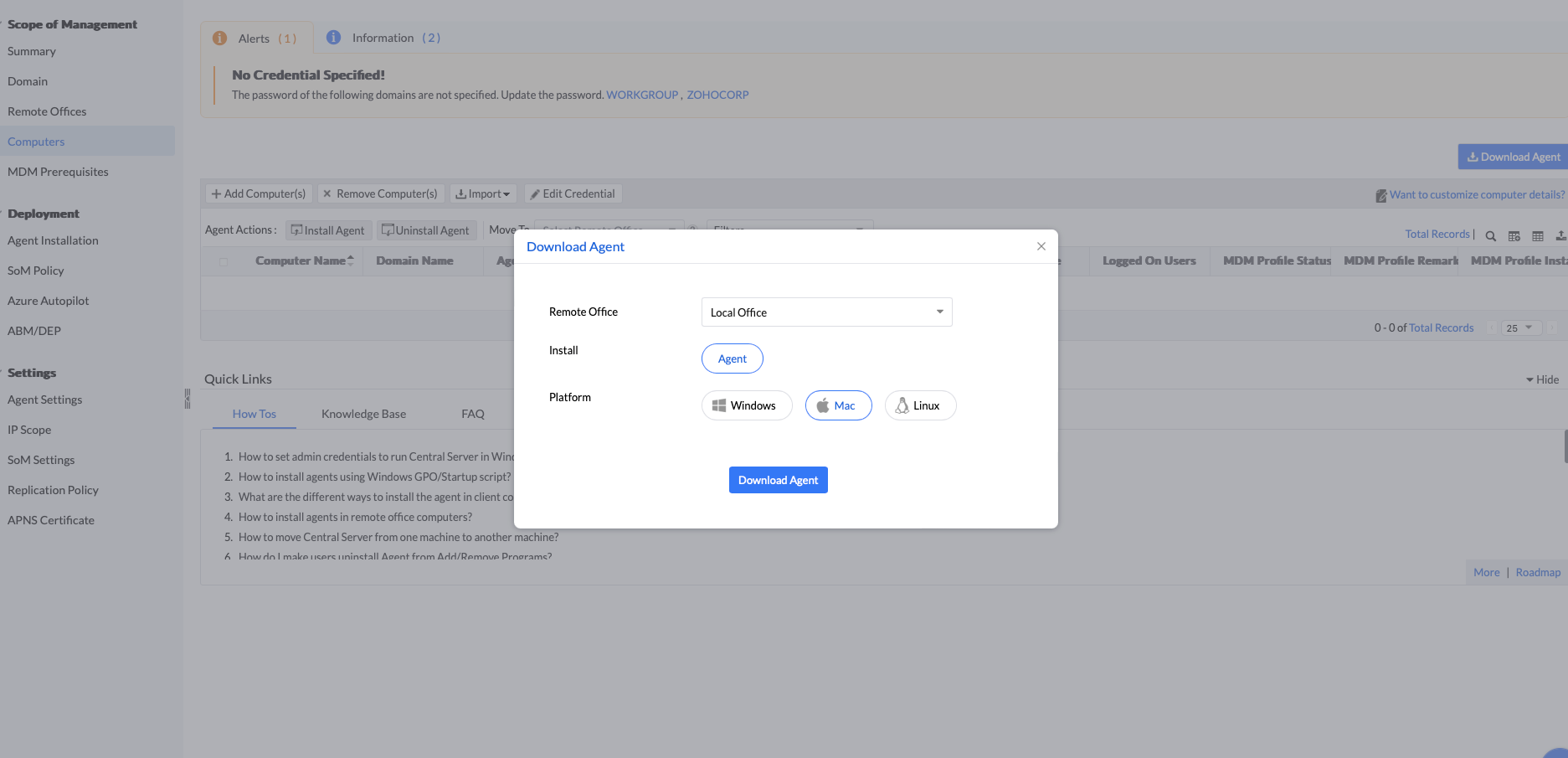Open the Import dropdown menu
This screenshot has height=758, width=1568.
[x=483, y=194]
